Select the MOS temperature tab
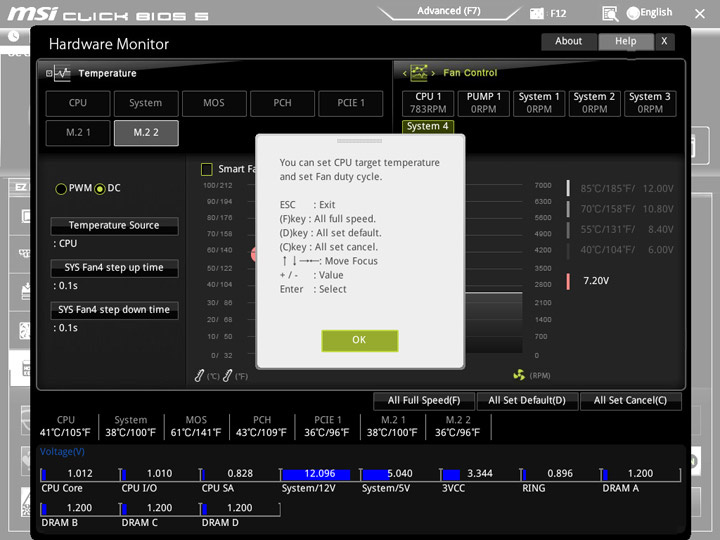The height and width of the screenshot is (540, 720). [x=214, y=103]
